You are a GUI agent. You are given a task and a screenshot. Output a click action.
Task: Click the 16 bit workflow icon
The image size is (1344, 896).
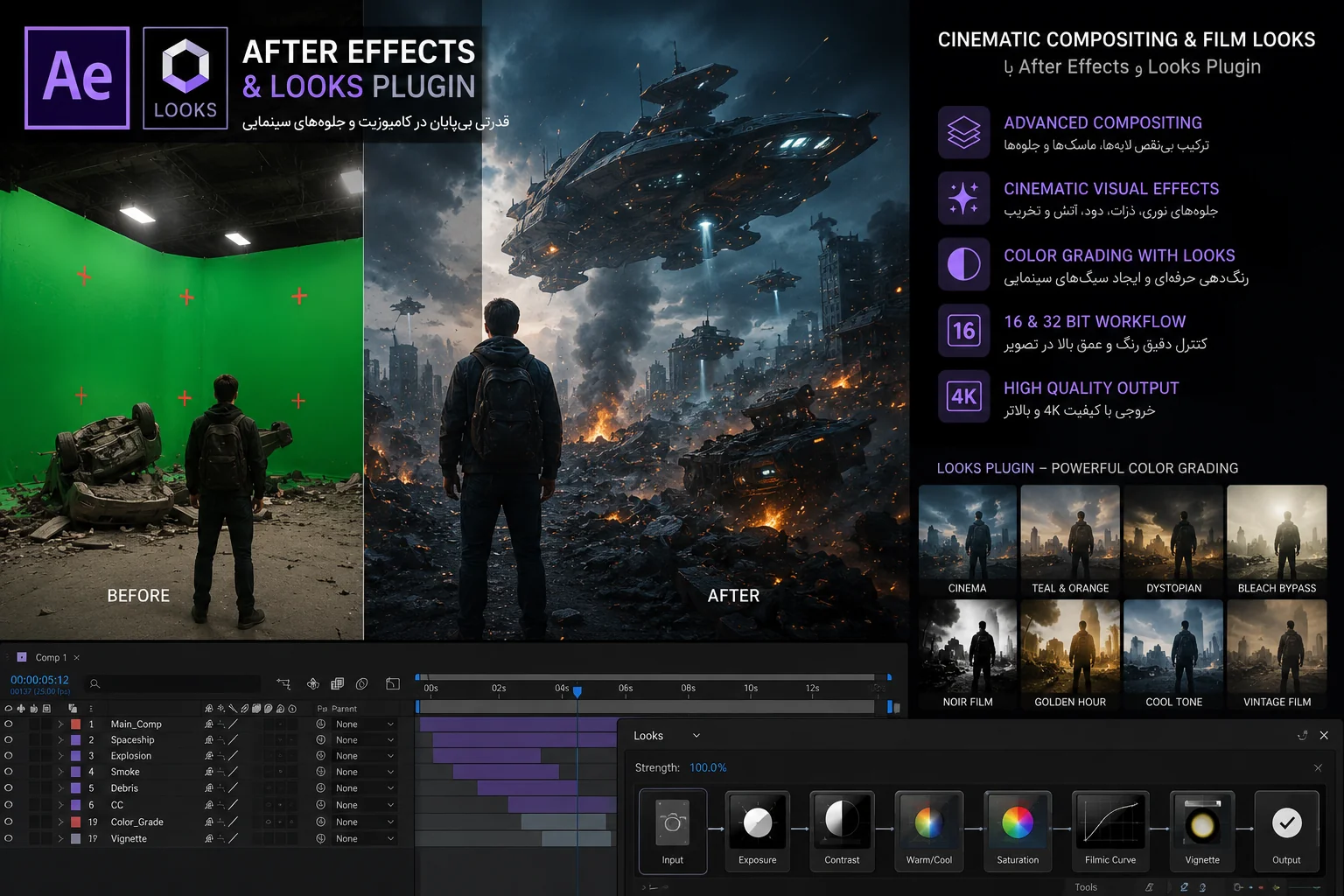coord(963,331)
